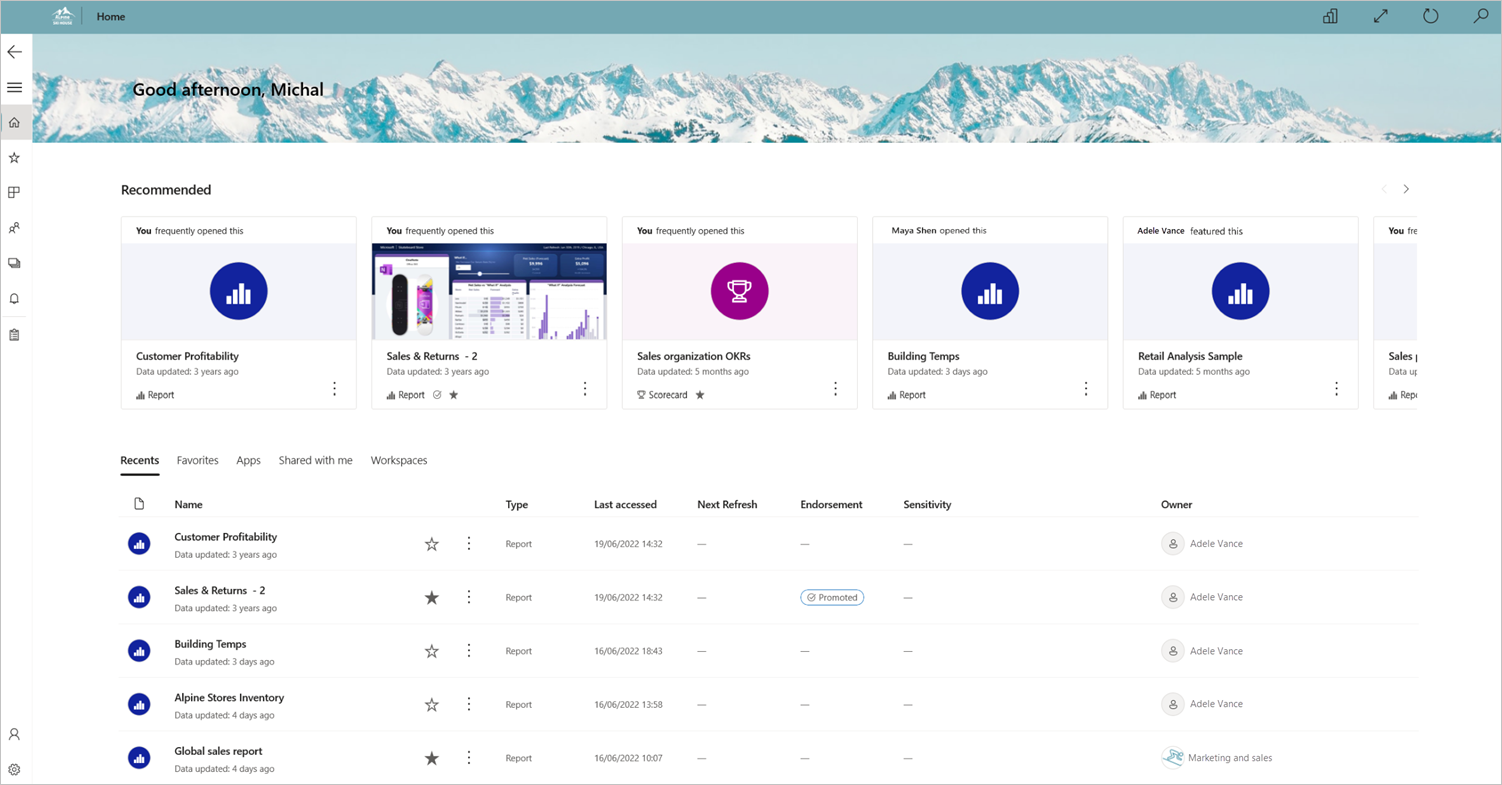Click the chart icon in top bar

tap(1330, 16)
